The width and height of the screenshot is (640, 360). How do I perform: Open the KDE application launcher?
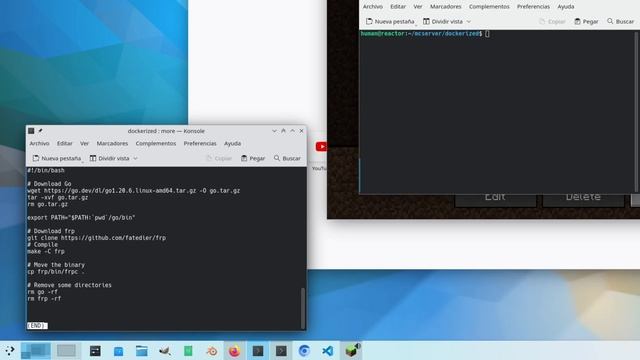9,351
